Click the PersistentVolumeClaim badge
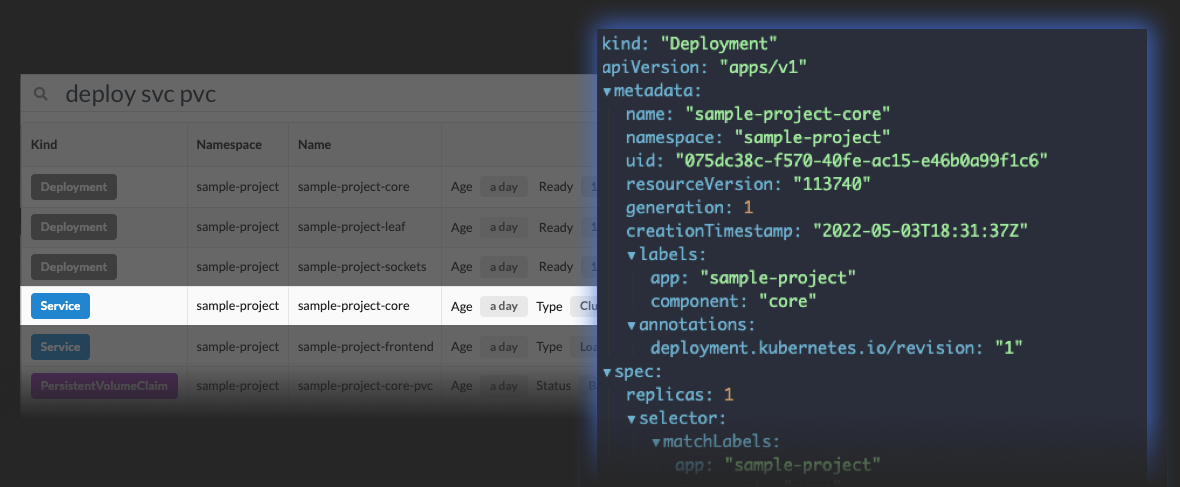Screen dimensions: 1180x487 104,386
